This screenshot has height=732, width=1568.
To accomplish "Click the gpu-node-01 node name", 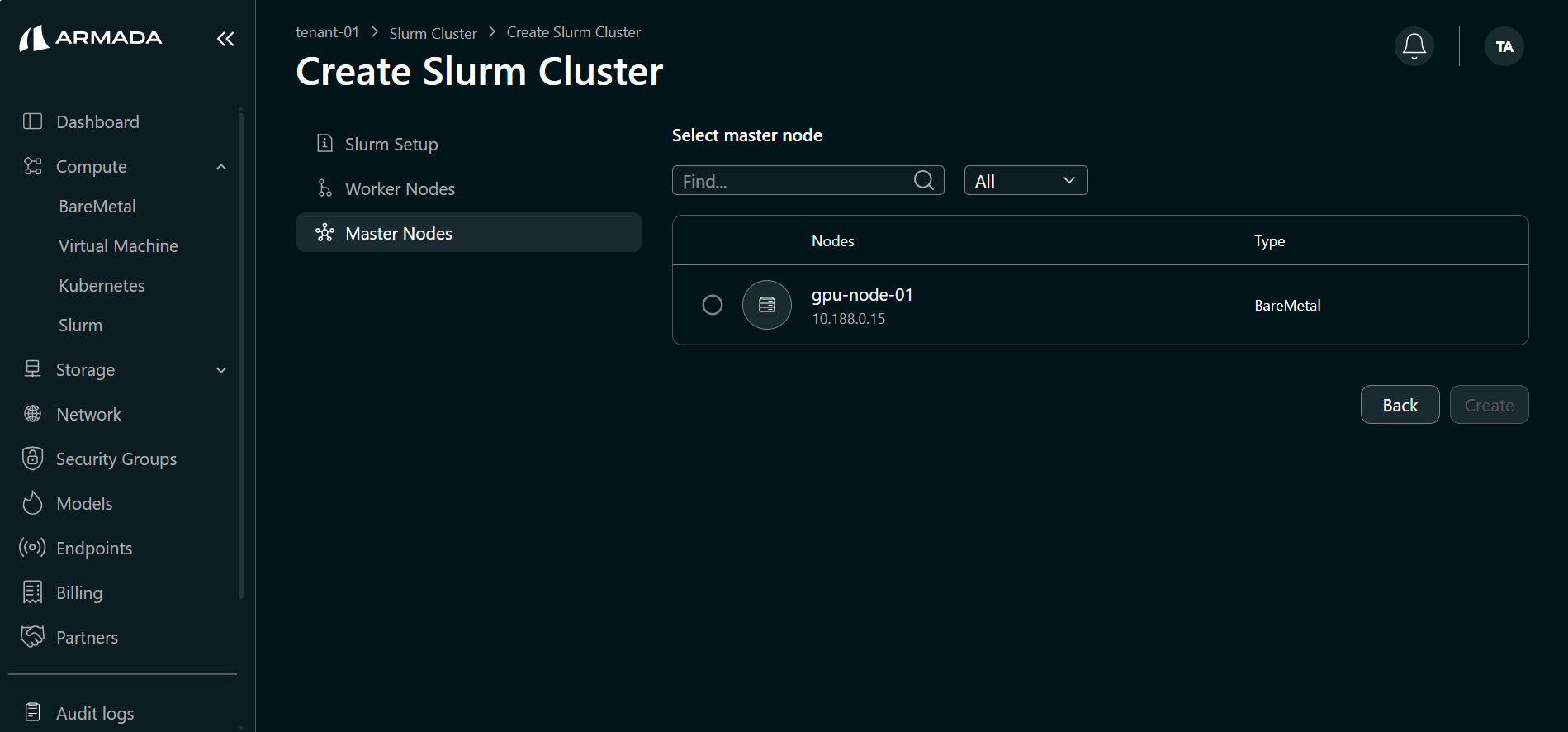I will coord(862,295).
